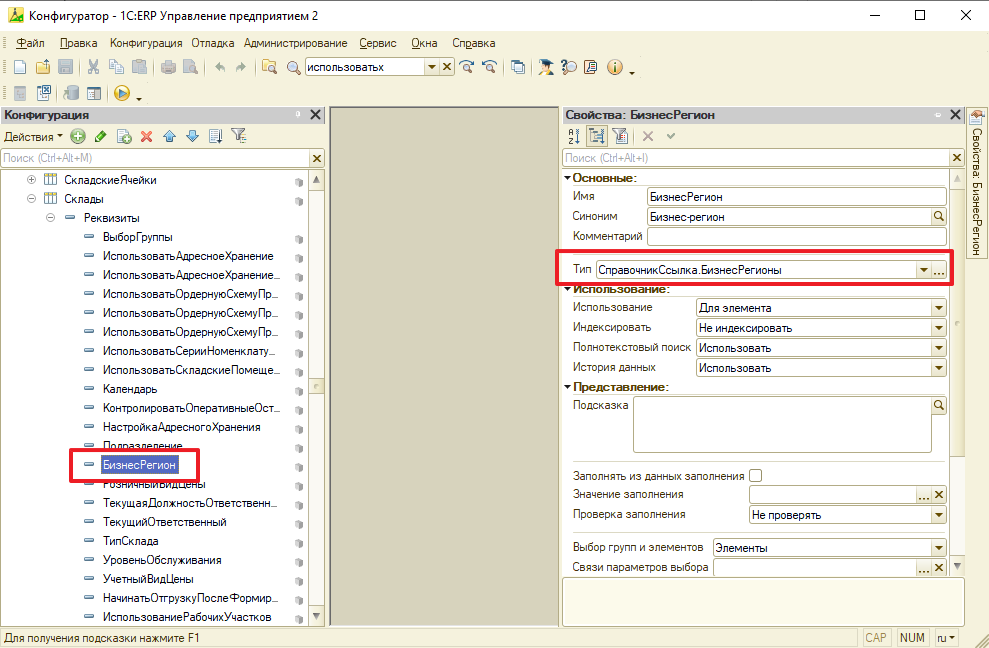The image size is (989, 648).
Task: Open Выбор групп и элементов dropdown
Action: [x=939, y=548]
